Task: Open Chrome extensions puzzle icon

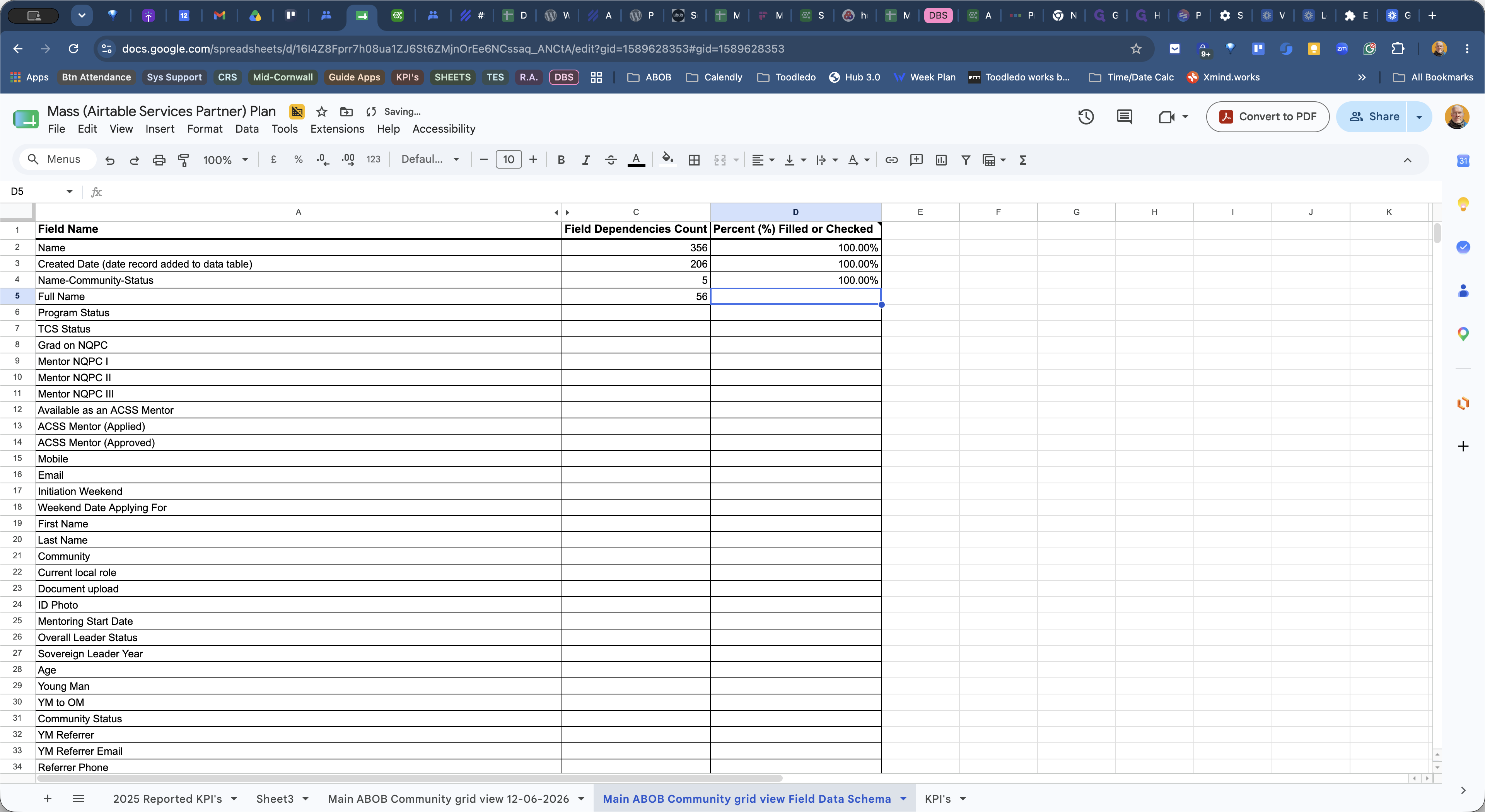Action: tap(1397, 49)
